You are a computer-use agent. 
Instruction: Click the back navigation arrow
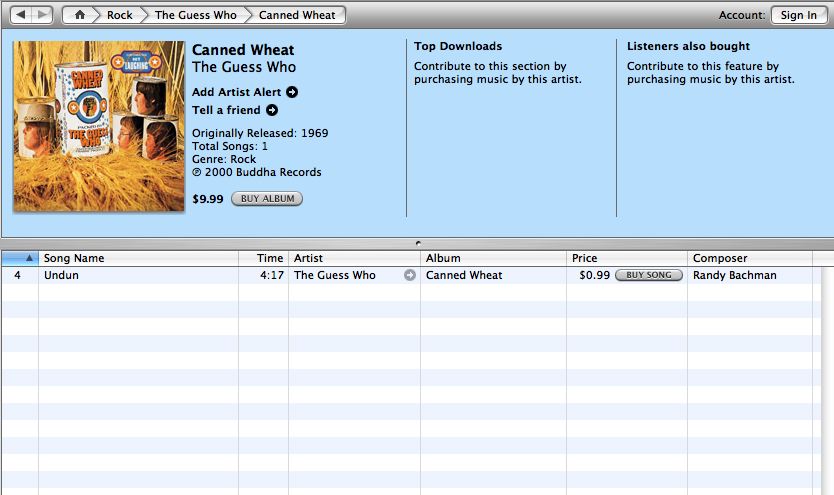20,15
